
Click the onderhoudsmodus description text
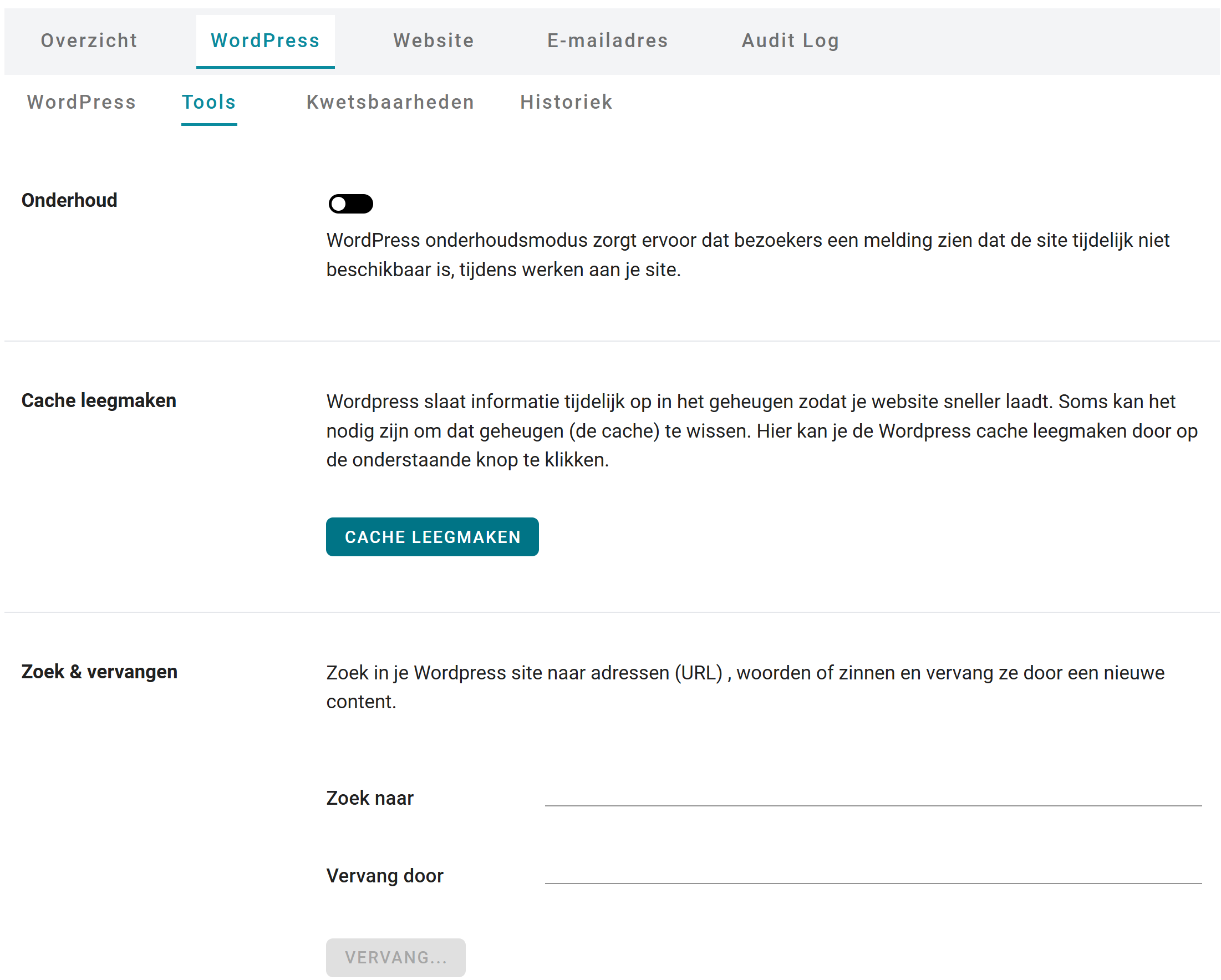coord(747,255)
